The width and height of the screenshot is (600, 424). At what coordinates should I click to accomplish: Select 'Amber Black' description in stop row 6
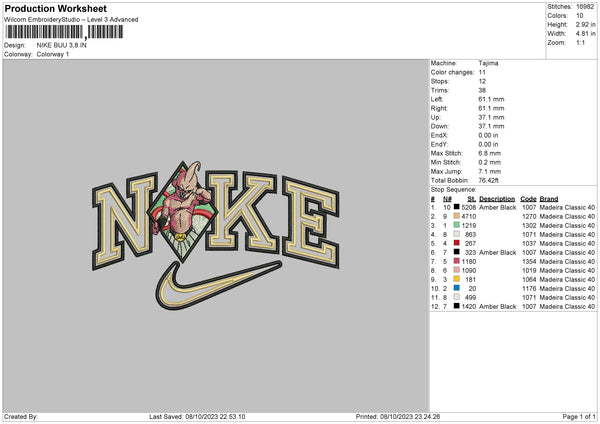click(x=497, y=253)
